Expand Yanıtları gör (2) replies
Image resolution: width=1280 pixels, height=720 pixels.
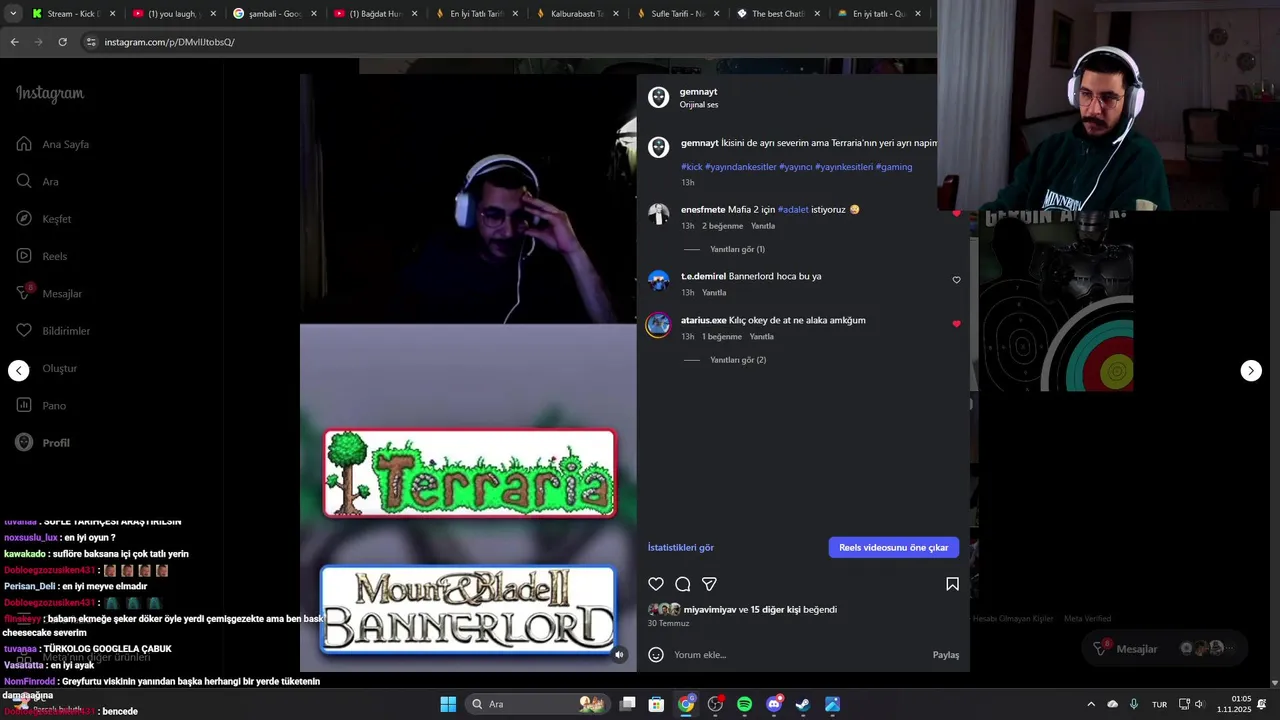pyautogui.click(x=738, y=360)
